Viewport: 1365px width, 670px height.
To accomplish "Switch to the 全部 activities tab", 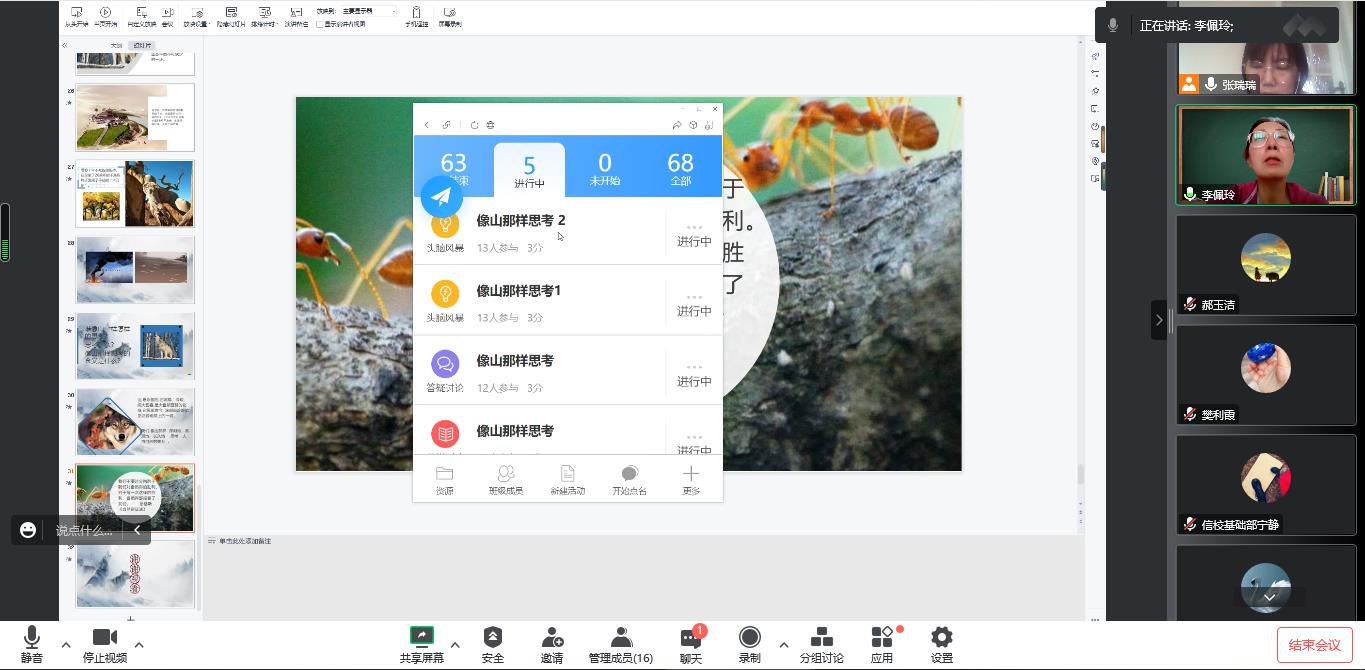I will [x=680, y=169].
